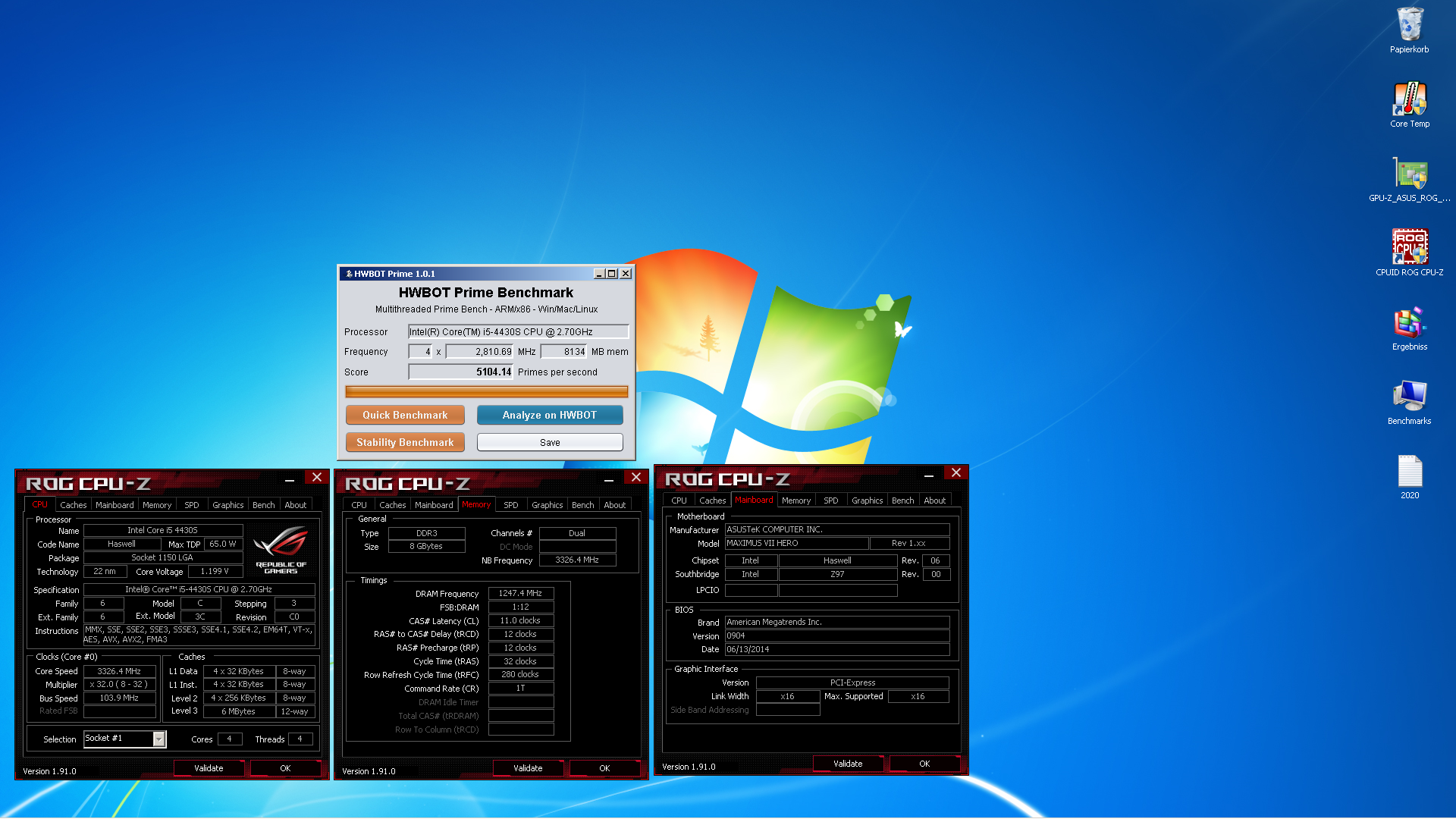1456x819 pixels.
Task: Switch to Bench tab in left CPU-Z window
Action: (264, 505)
